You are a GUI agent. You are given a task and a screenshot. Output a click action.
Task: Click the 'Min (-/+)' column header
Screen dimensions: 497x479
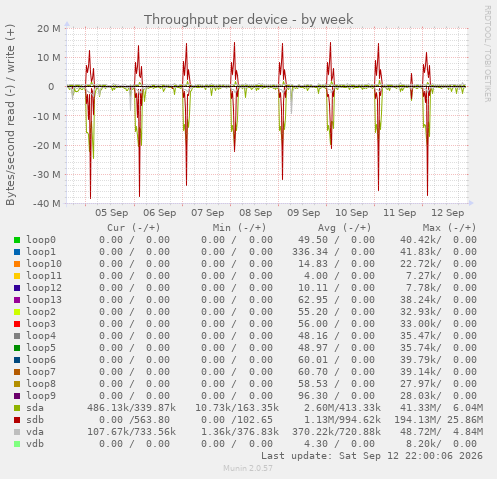click(240, 228)
